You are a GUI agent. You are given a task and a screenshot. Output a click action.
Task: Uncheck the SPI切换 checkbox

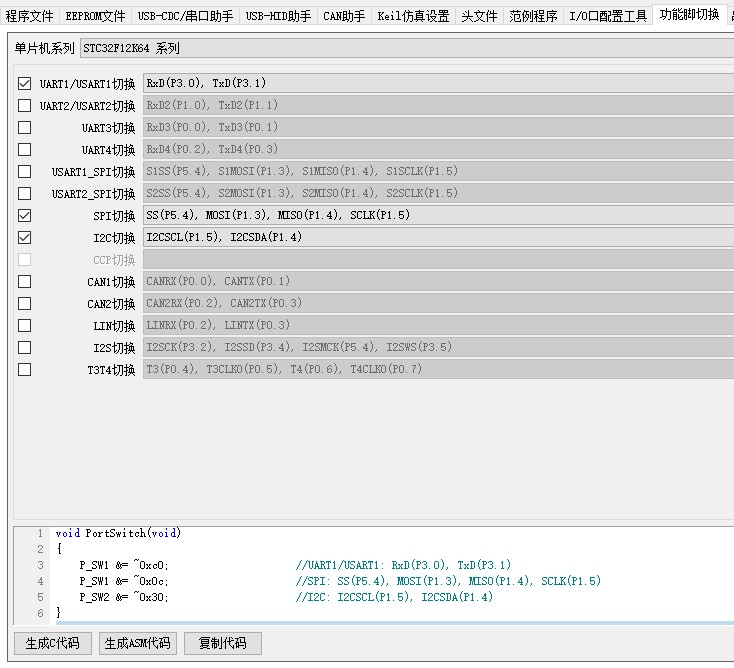(x=24, y=216)
